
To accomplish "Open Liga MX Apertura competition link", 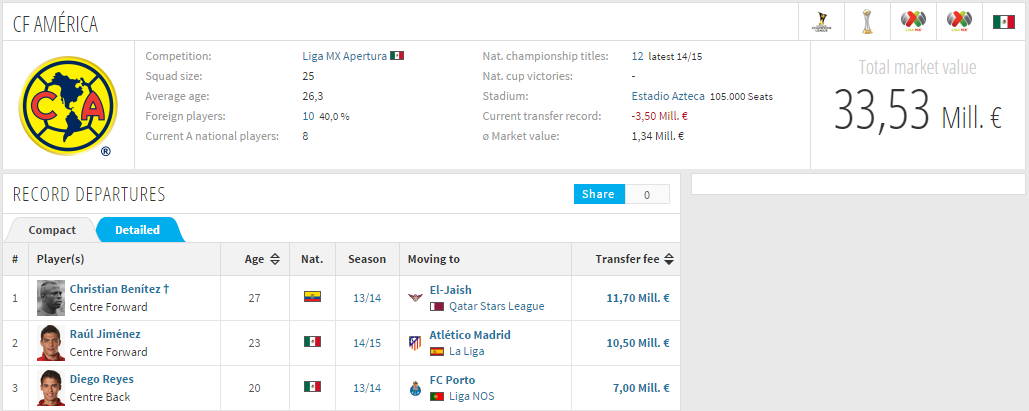I will click(345, 56).
